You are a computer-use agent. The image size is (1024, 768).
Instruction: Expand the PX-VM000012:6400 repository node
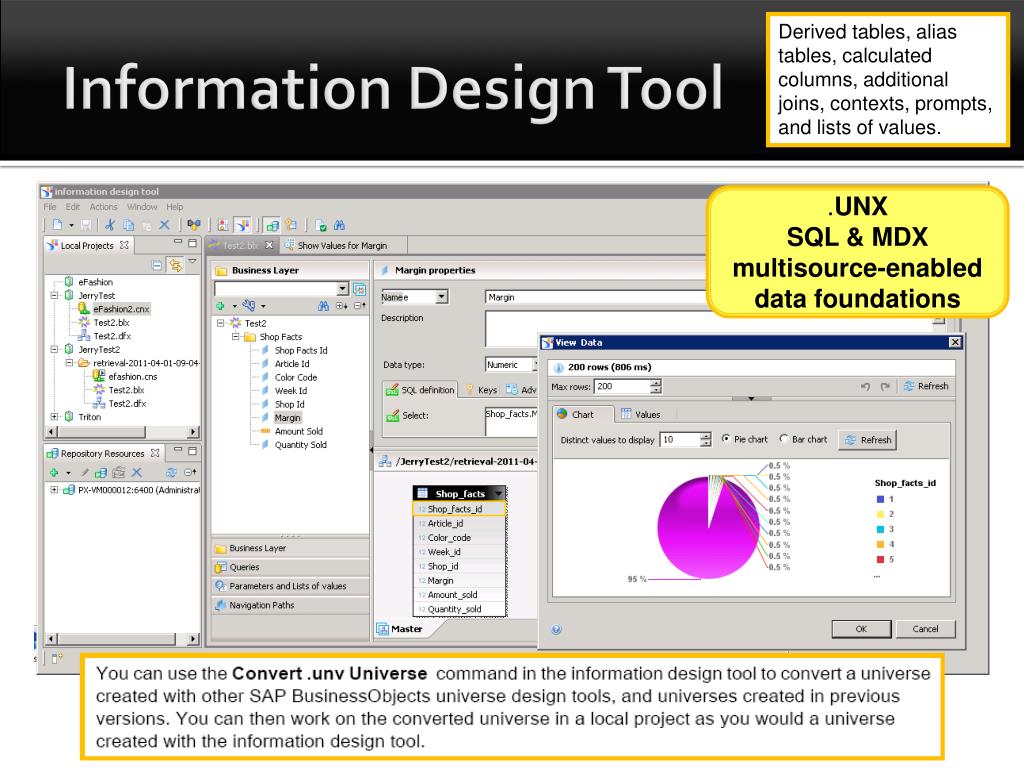point(54,489)
